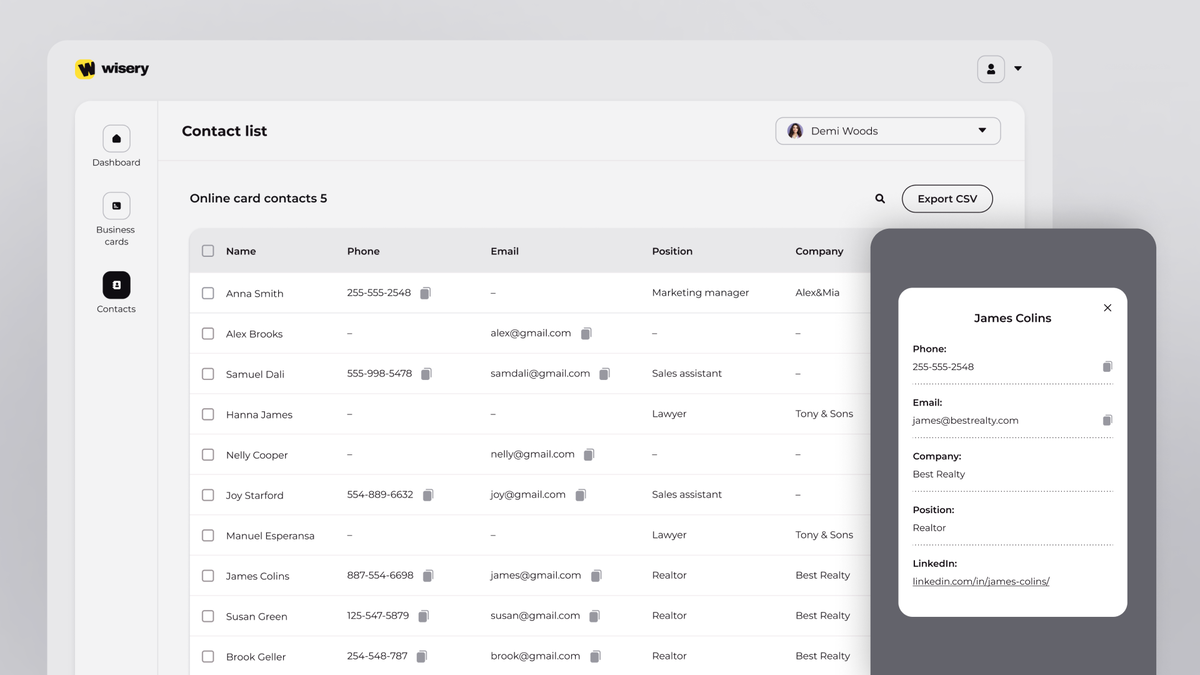Check Hanna James's row checkbox

point(208,413)
